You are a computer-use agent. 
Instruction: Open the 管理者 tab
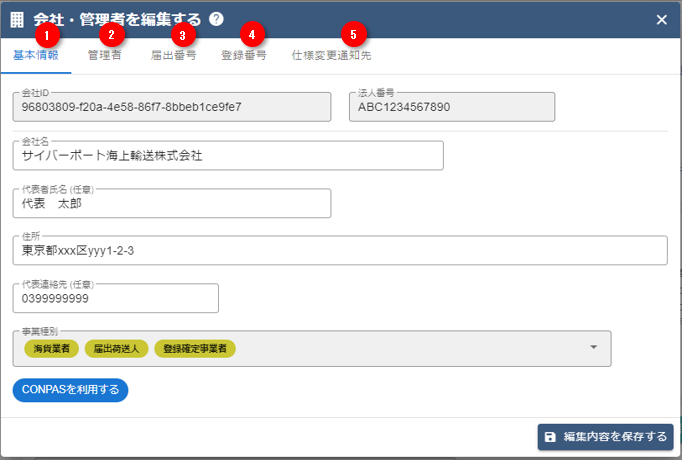(105, 56)
